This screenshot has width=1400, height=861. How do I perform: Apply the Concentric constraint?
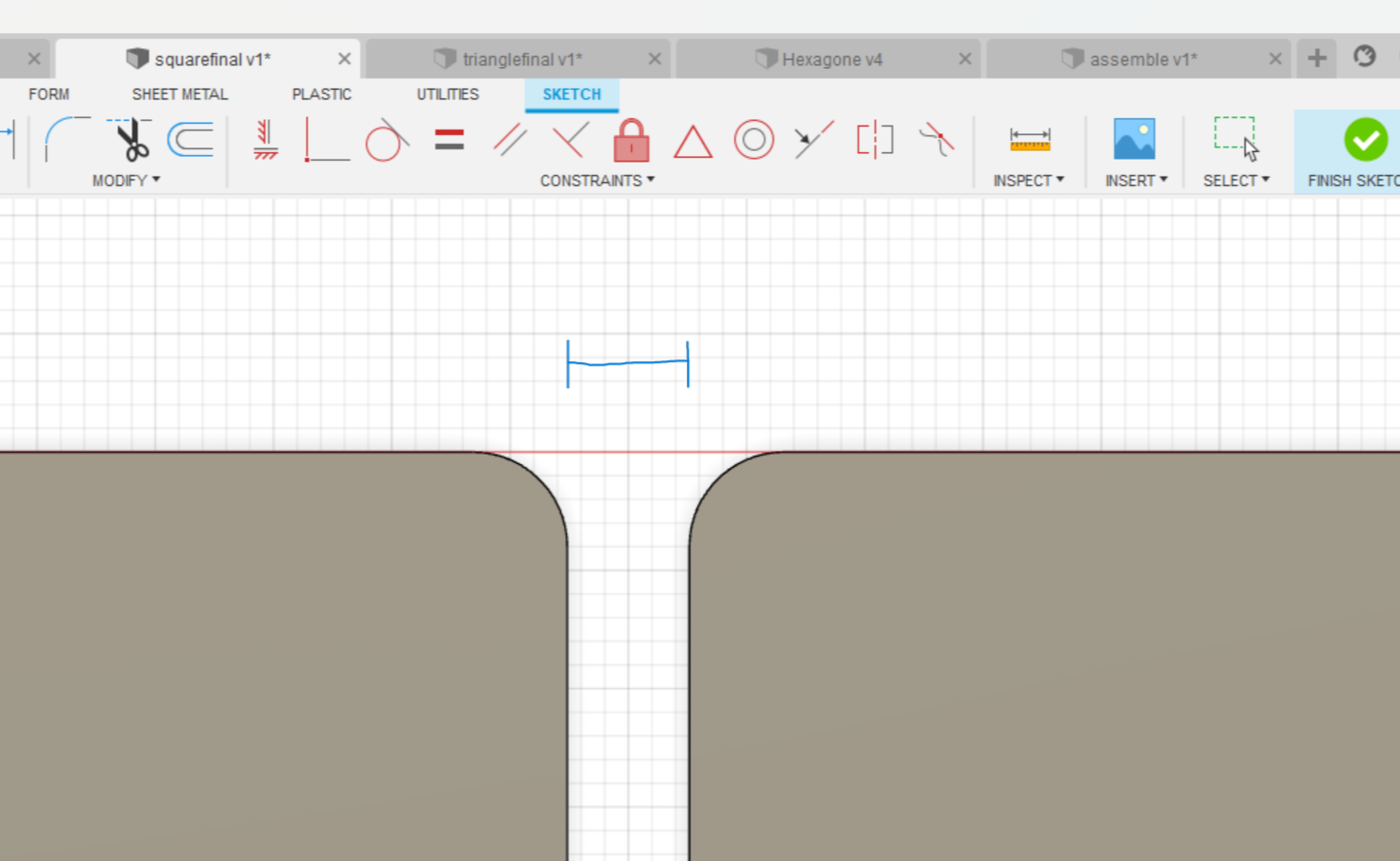pos(754,140)
